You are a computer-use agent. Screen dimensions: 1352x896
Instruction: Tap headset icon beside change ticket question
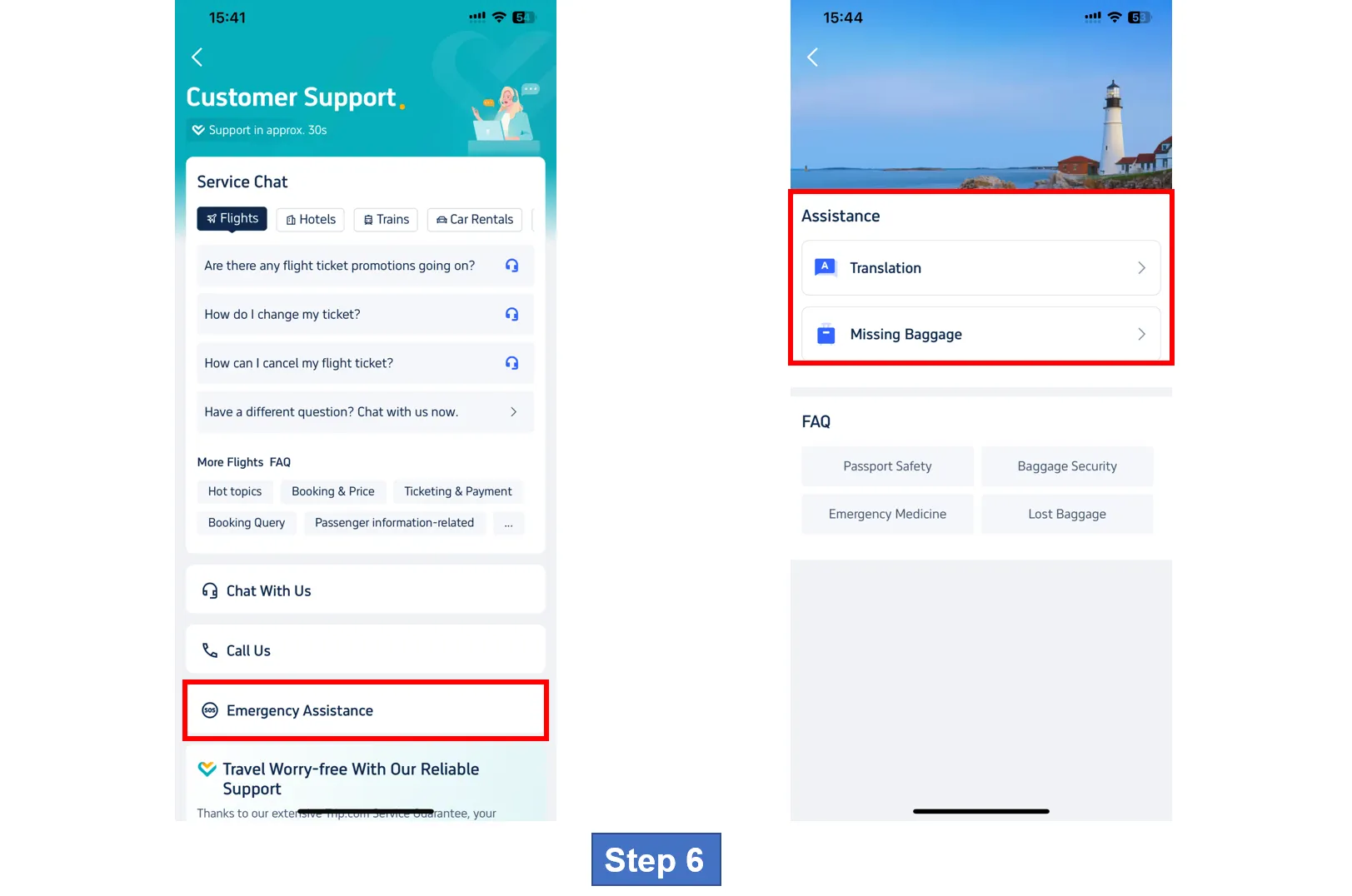coord(511,314)
